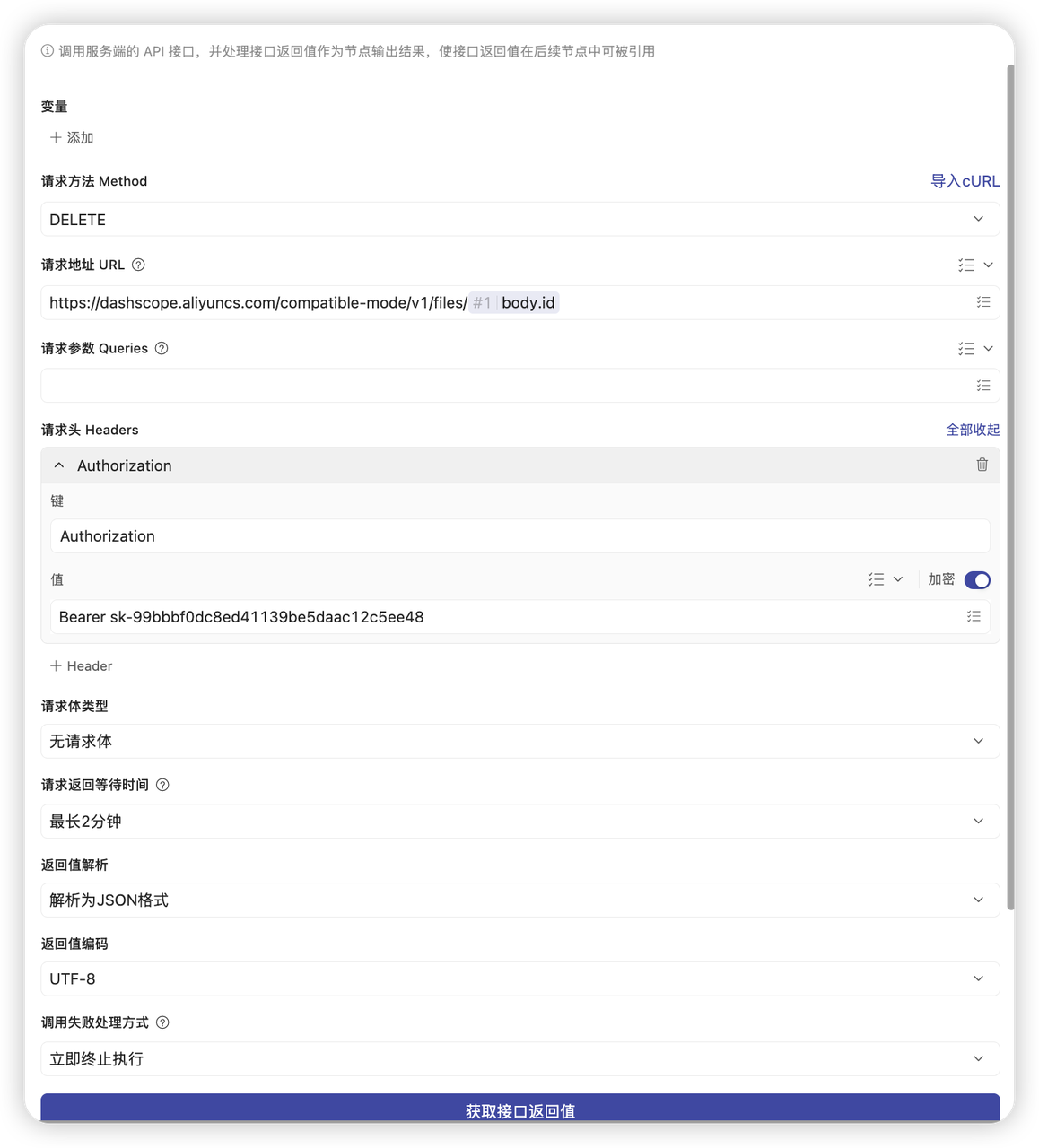Add a new variable with 添加

coord(72,137)
